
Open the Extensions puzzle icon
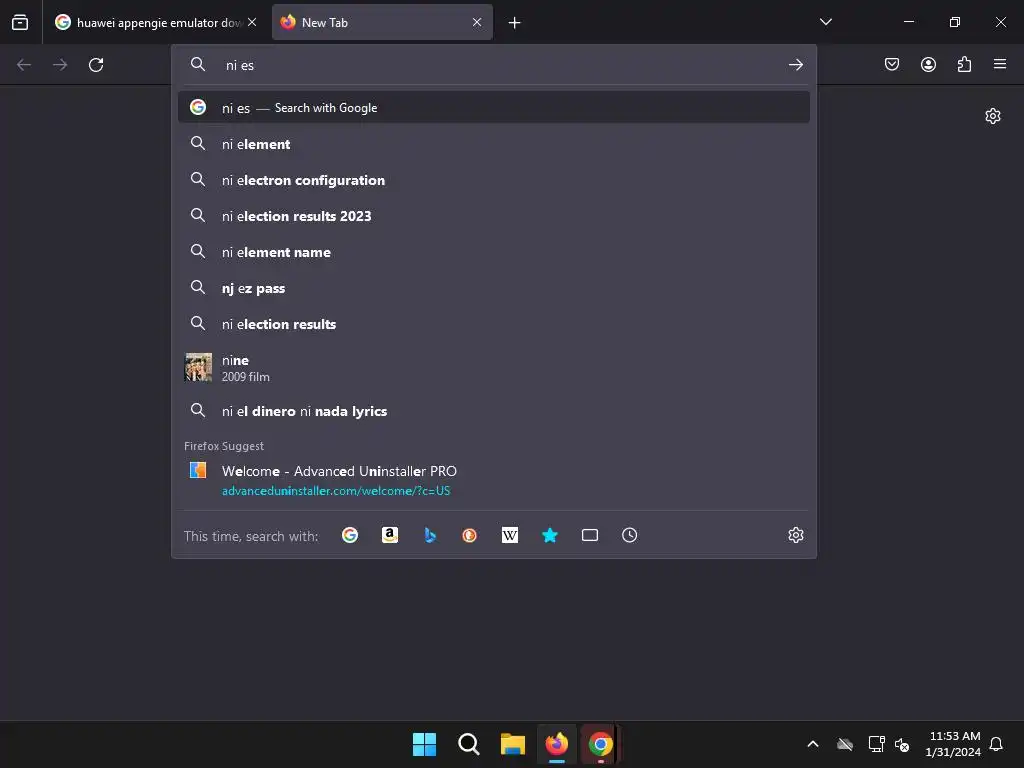(964, 64)
